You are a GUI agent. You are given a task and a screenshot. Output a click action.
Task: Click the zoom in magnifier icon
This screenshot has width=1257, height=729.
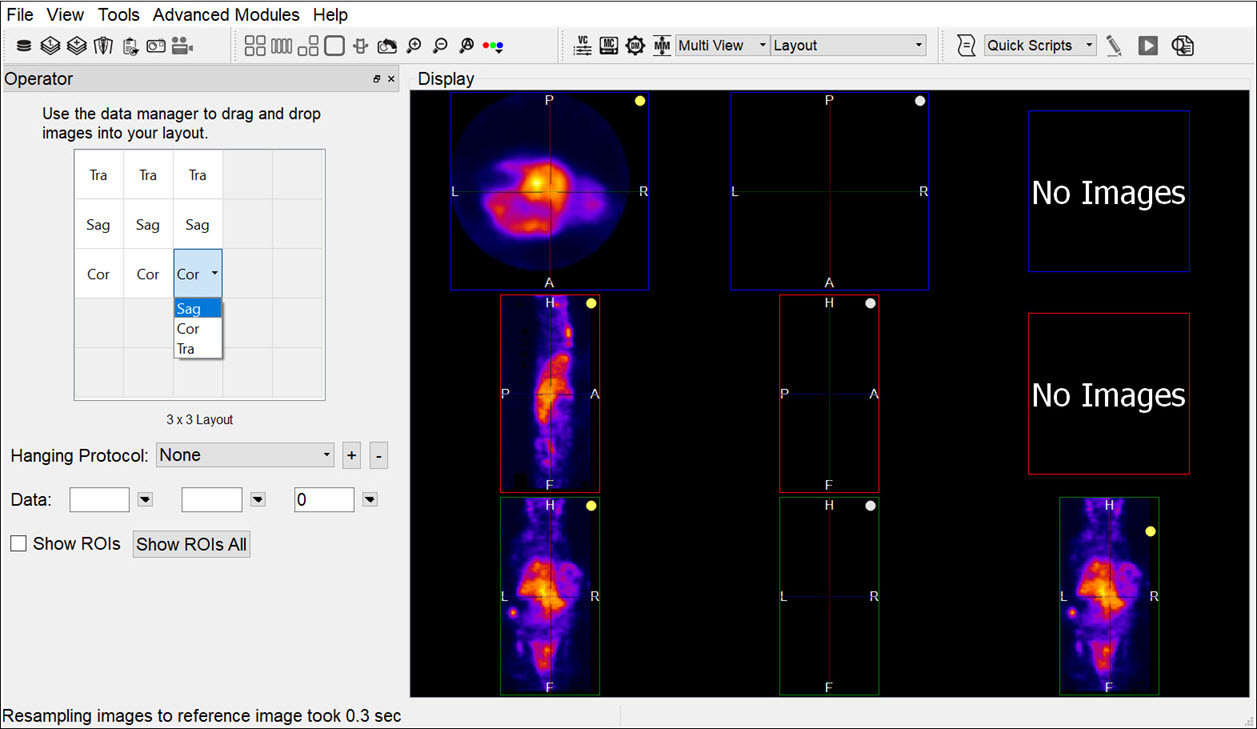click(x=413, y=46)
